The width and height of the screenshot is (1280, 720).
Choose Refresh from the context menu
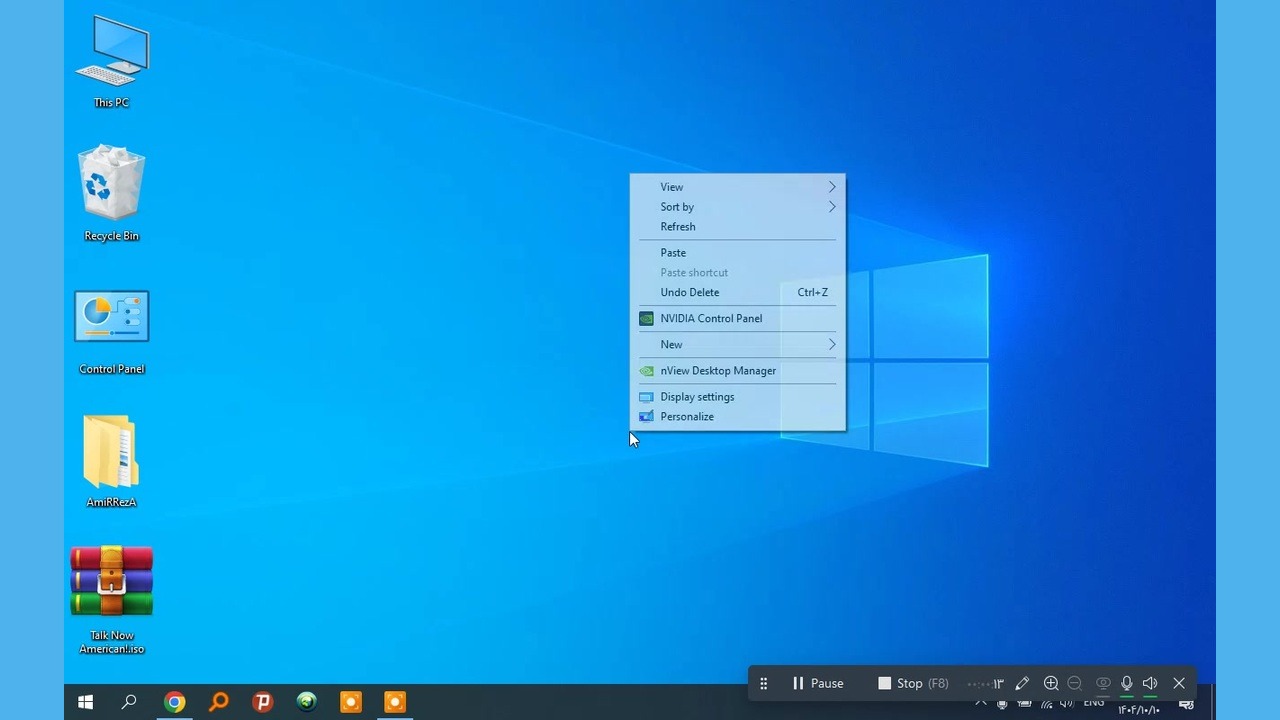coord(678,227)
